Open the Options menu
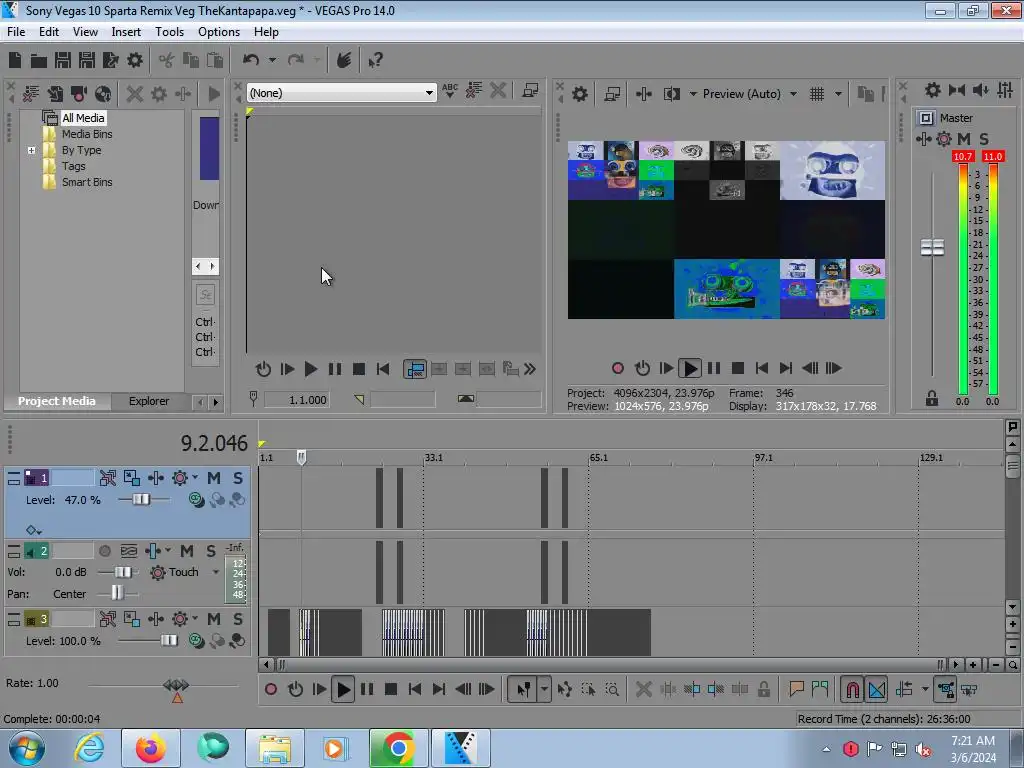The height and width of the screenshot is (768, 1024). point(219,32)
